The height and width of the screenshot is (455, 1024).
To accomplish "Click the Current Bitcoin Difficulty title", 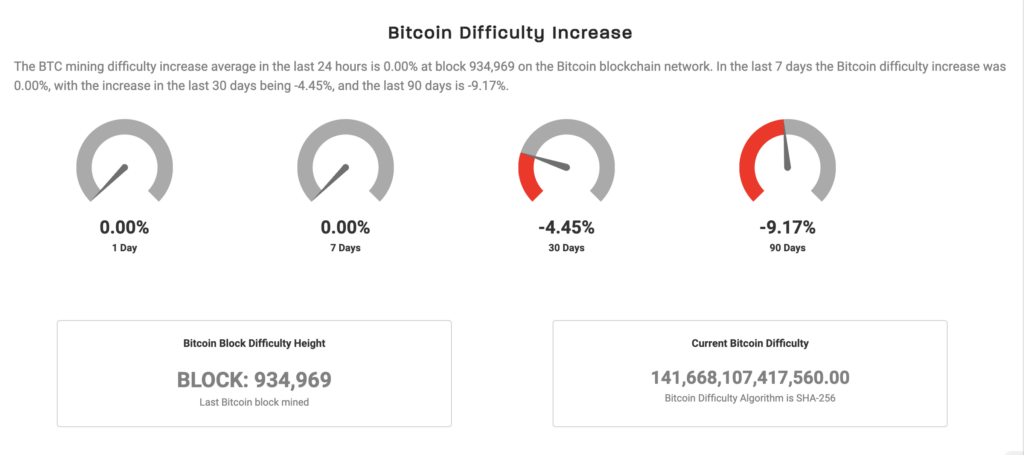I will tap(750, 343).
